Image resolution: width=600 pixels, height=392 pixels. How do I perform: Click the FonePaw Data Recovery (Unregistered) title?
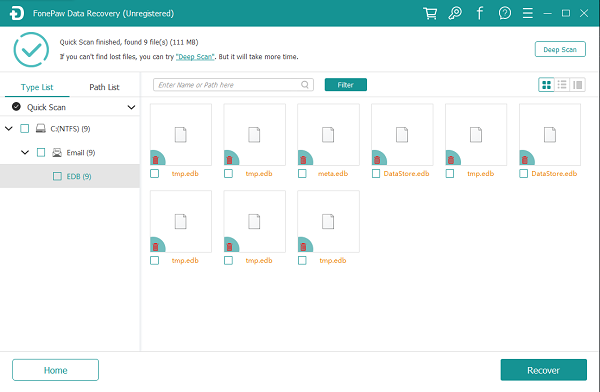(x=103, y=13)
